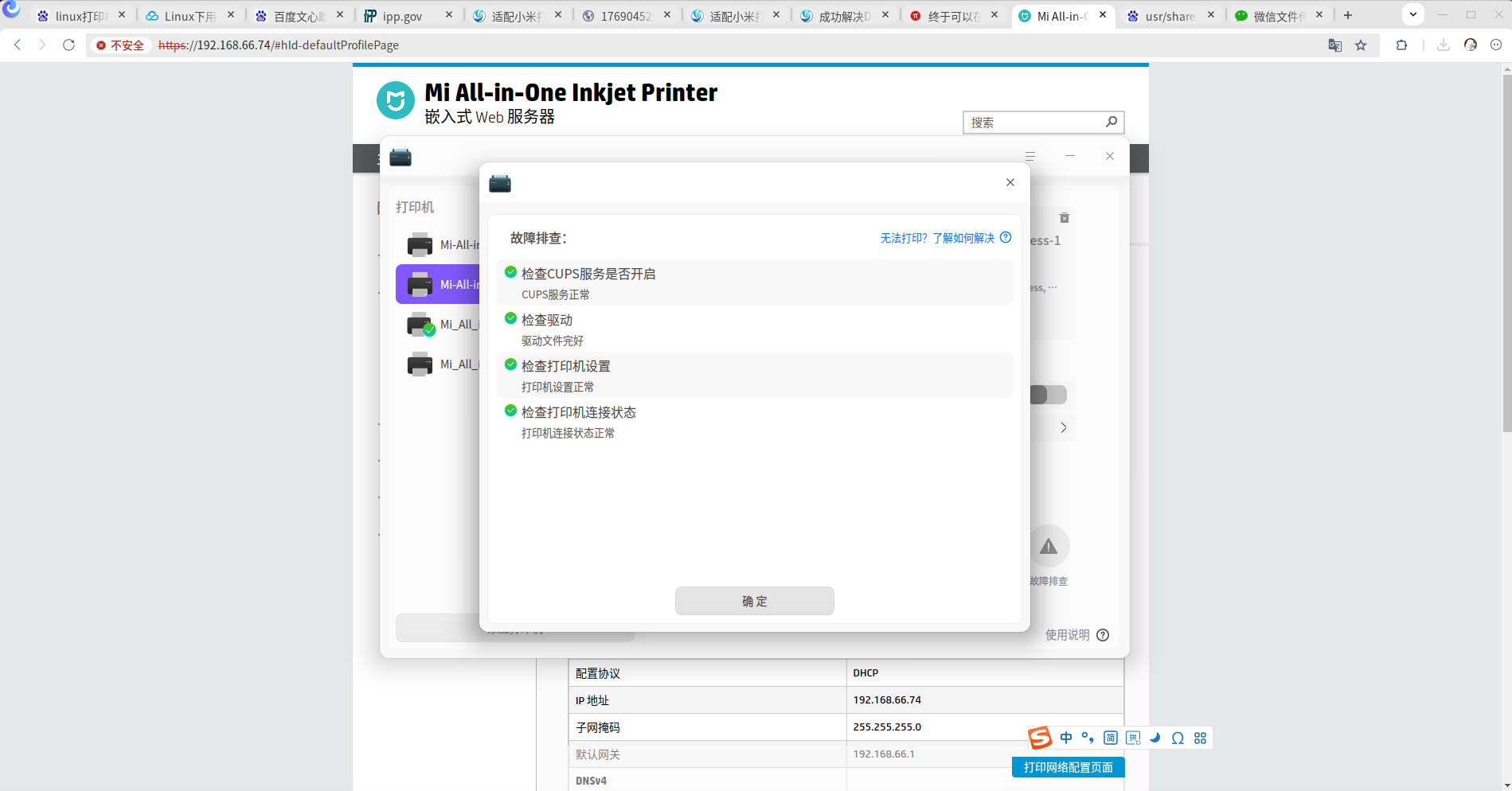This screenshot has width=1512, height=791.
Task: Click the 检查CUPS服务是否开启 check row
Action: 755,282
